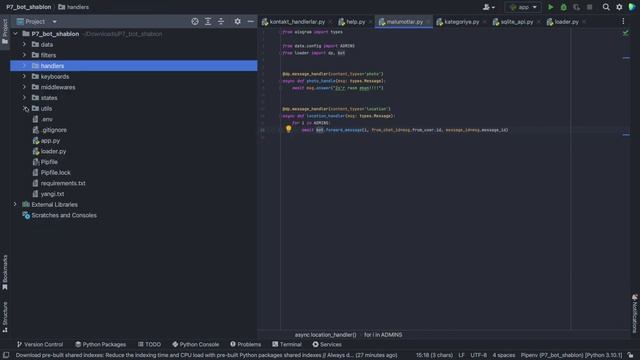Expand the keyboards folder

(24, 76)
